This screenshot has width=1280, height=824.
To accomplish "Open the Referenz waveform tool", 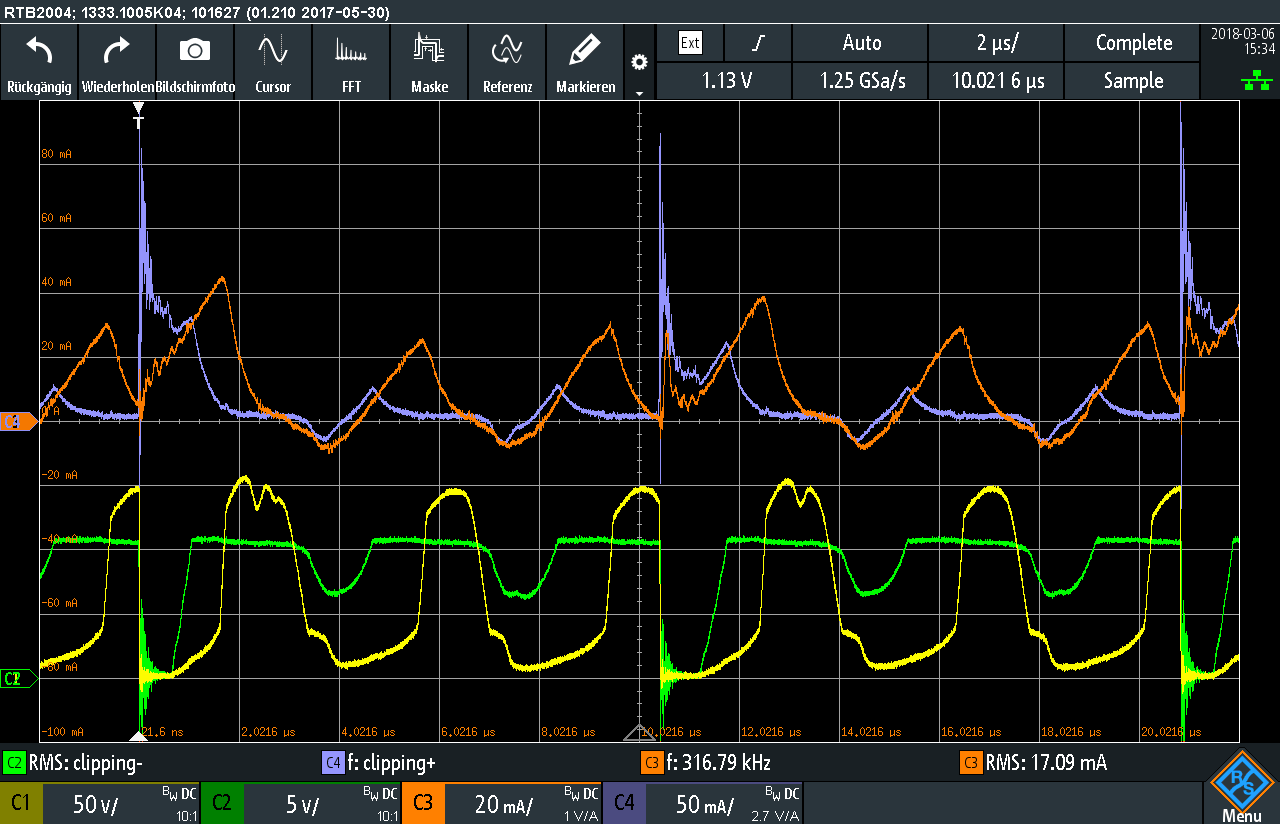I will 507,62.
